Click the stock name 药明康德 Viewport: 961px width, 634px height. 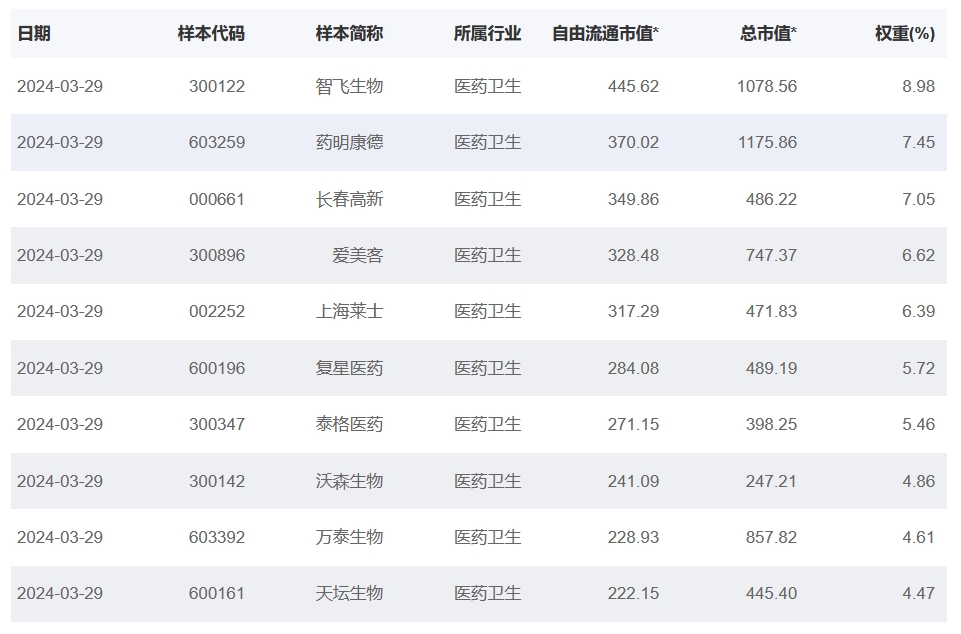(x=349, y=142)
